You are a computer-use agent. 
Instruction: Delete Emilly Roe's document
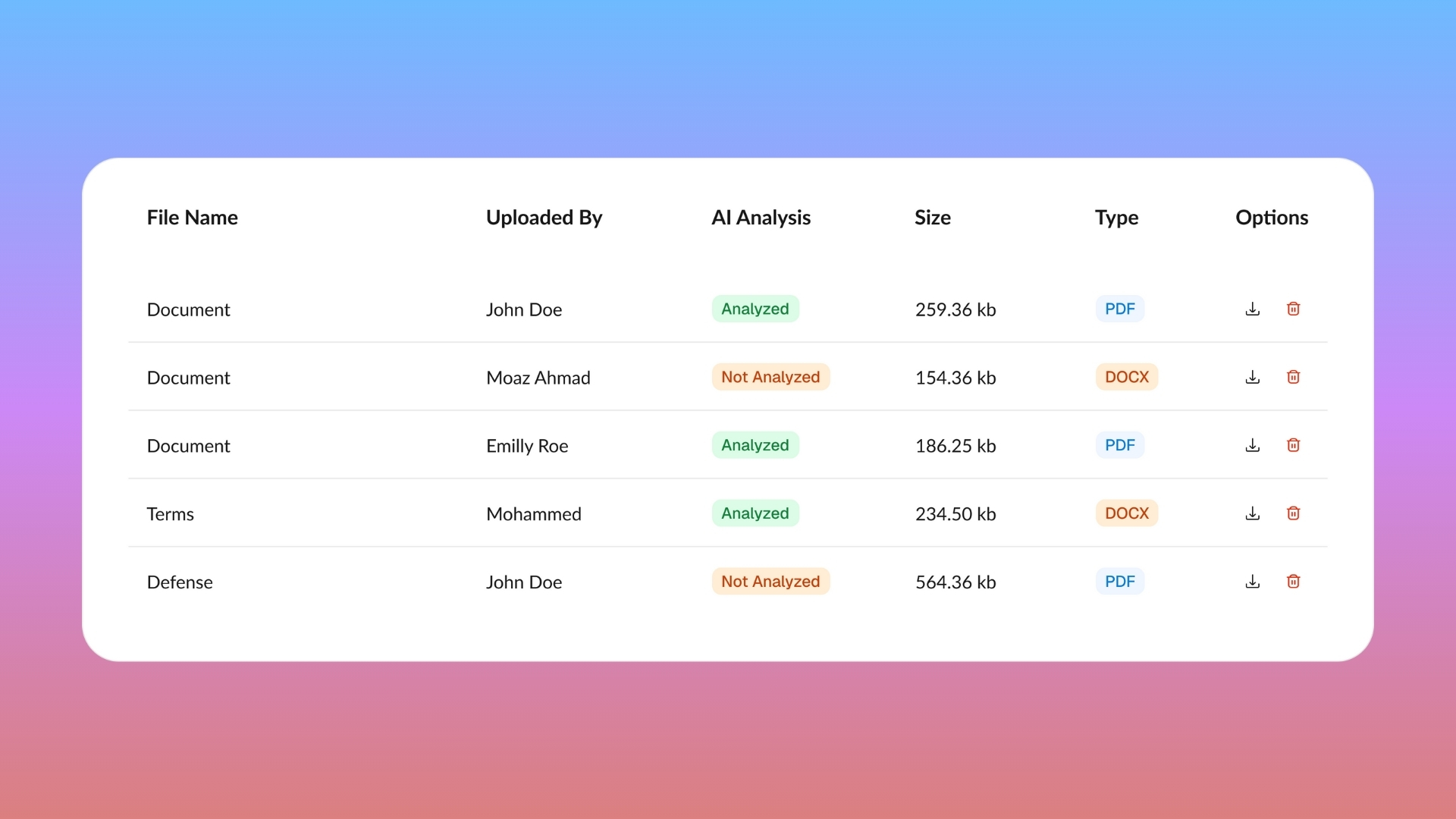tap(1294, 445)
